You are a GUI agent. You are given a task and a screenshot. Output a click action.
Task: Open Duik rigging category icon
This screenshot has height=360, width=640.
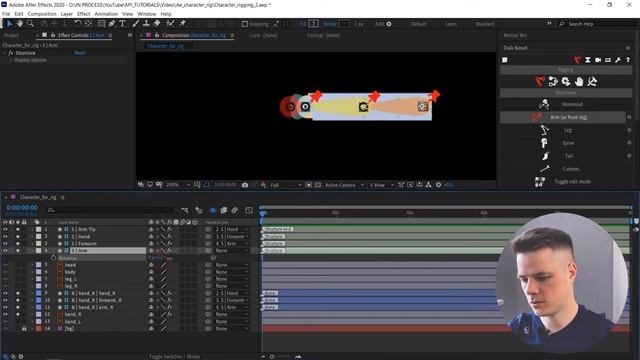577,60
